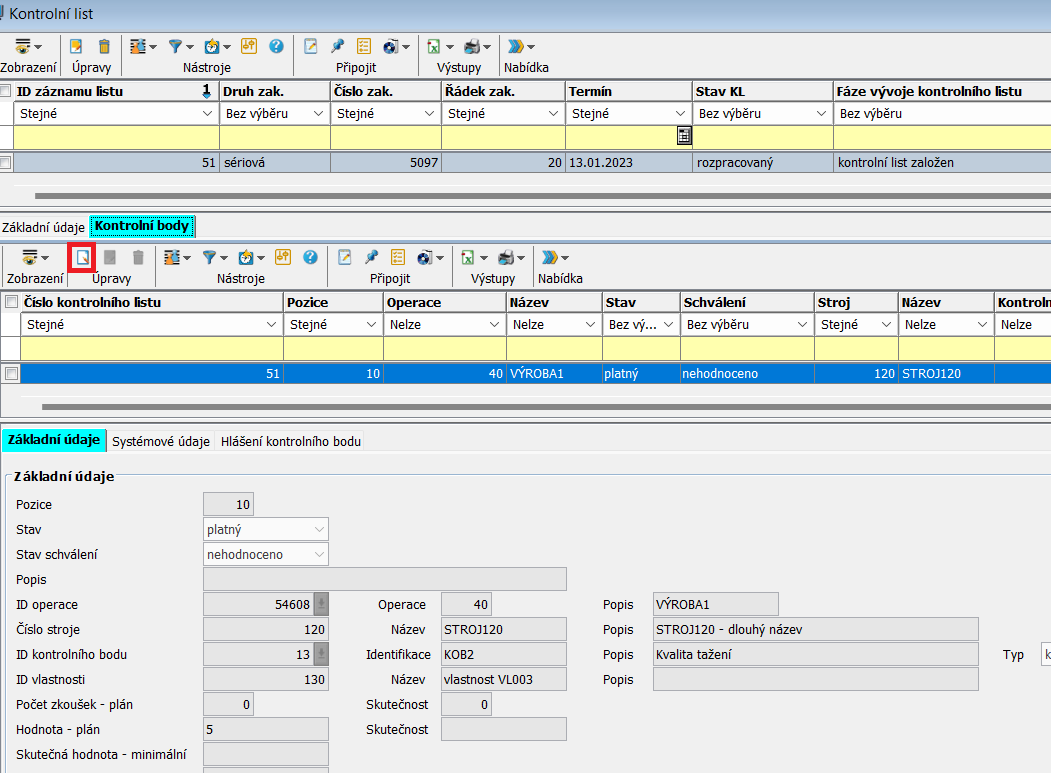Screen dimensions: 1051x773
Task: Open the filter funnel tool in Kontrolní body toolbar
Action: (210, 257)
